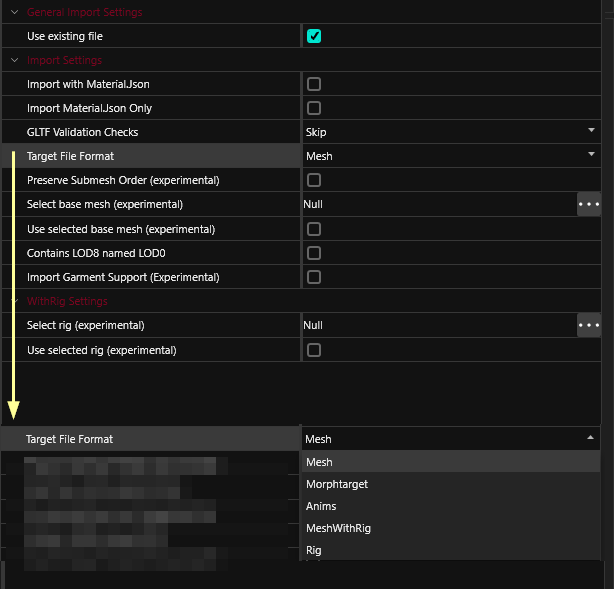
Task: Enable Preserve Submesh Order checkbox
Action: pyautogui.click(x=314, y=181)
